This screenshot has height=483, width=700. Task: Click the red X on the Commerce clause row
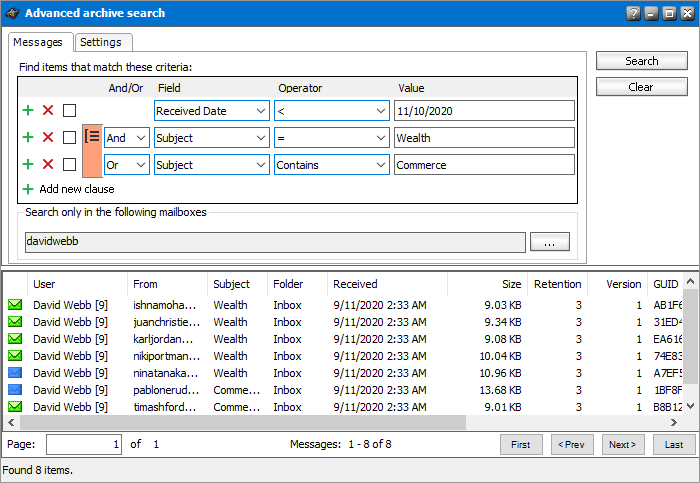coord(48,165)
